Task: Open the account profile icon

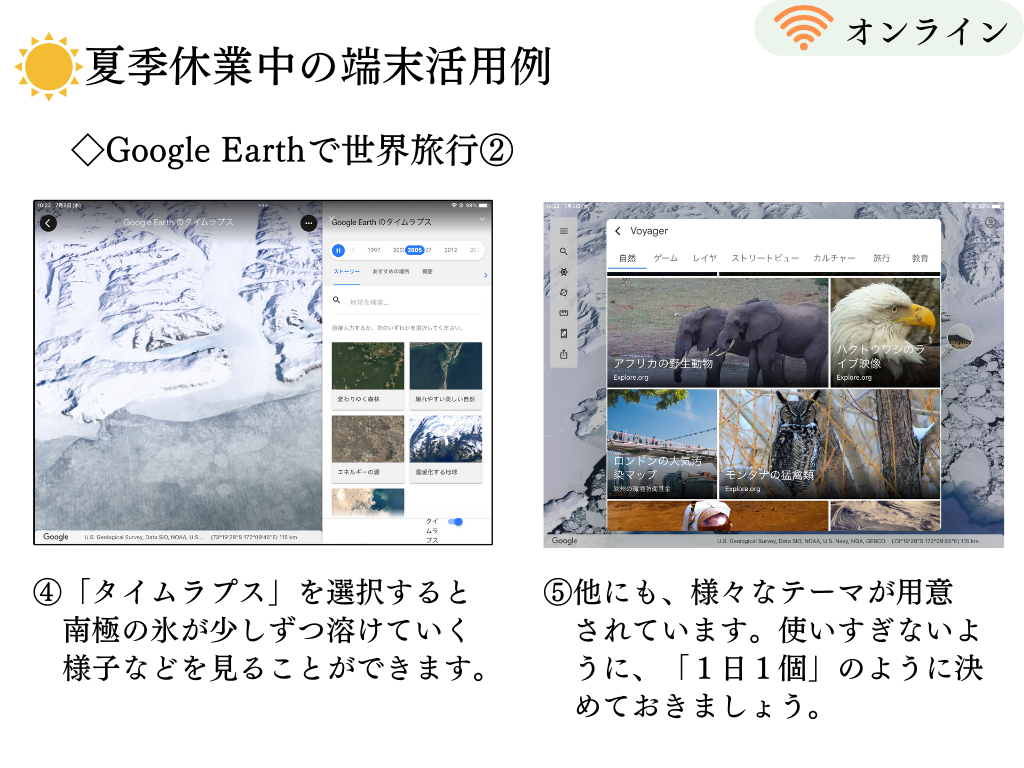Action: [991, 223]
